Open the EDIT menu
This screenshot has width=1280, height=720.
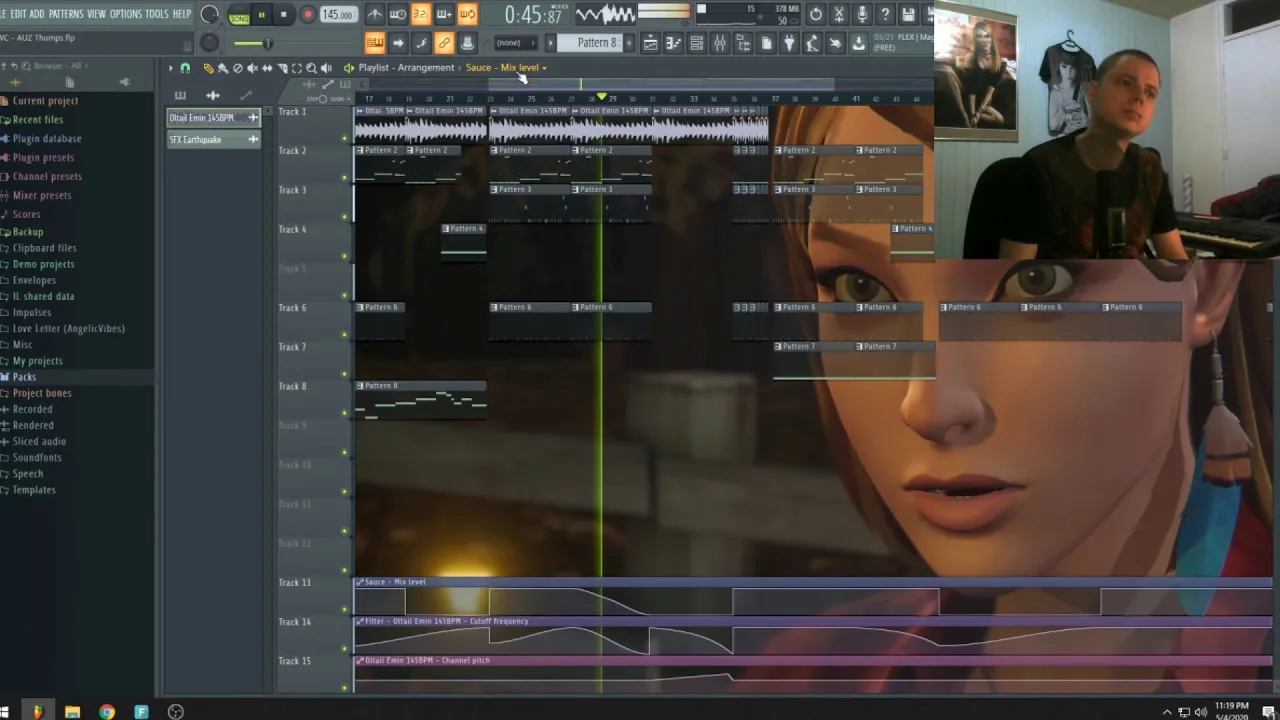17,14
